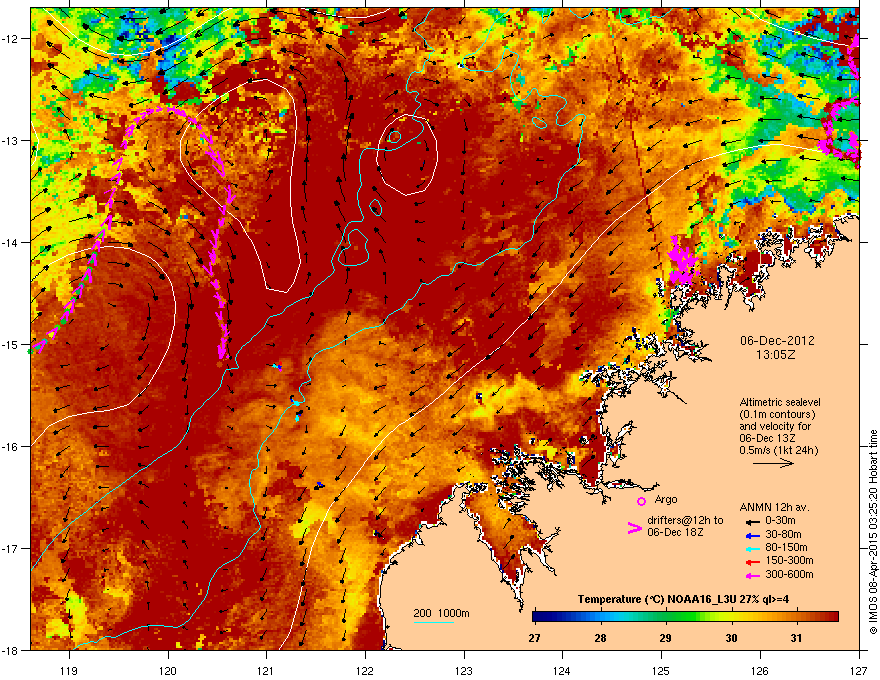The width and height of the screenshot is (880, 680).
Task: Click the longitude axis label 123
Action: click(464, 670)
